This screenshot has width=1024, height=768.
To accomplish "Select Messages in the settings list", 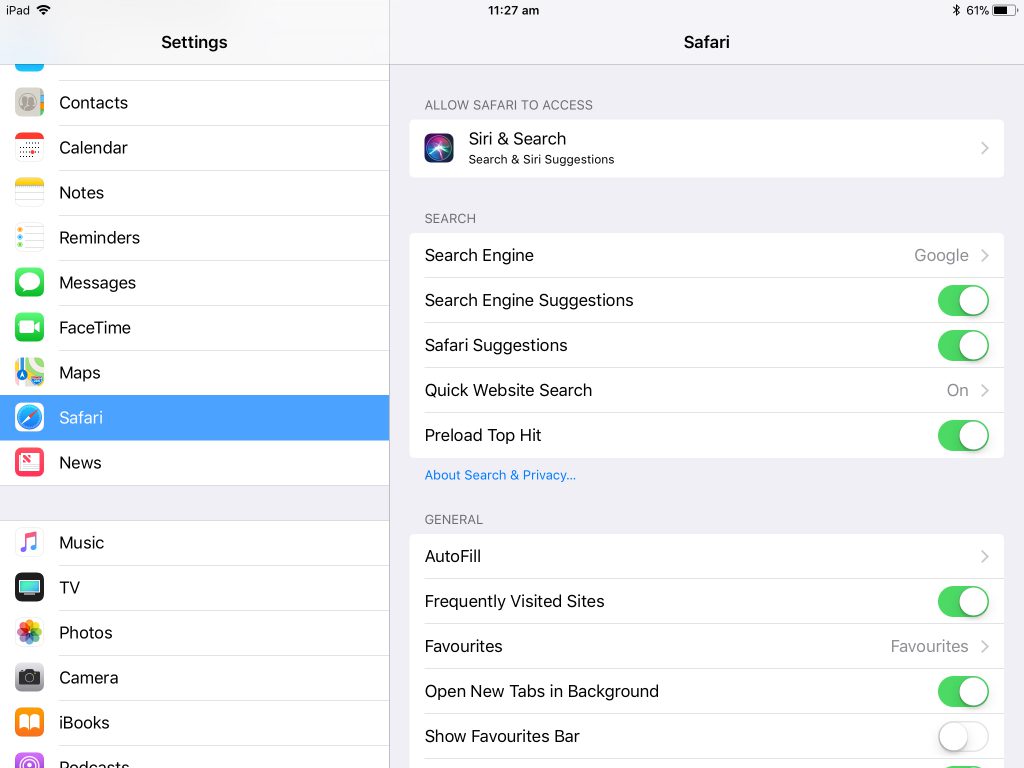I will [x=195, y=283].
